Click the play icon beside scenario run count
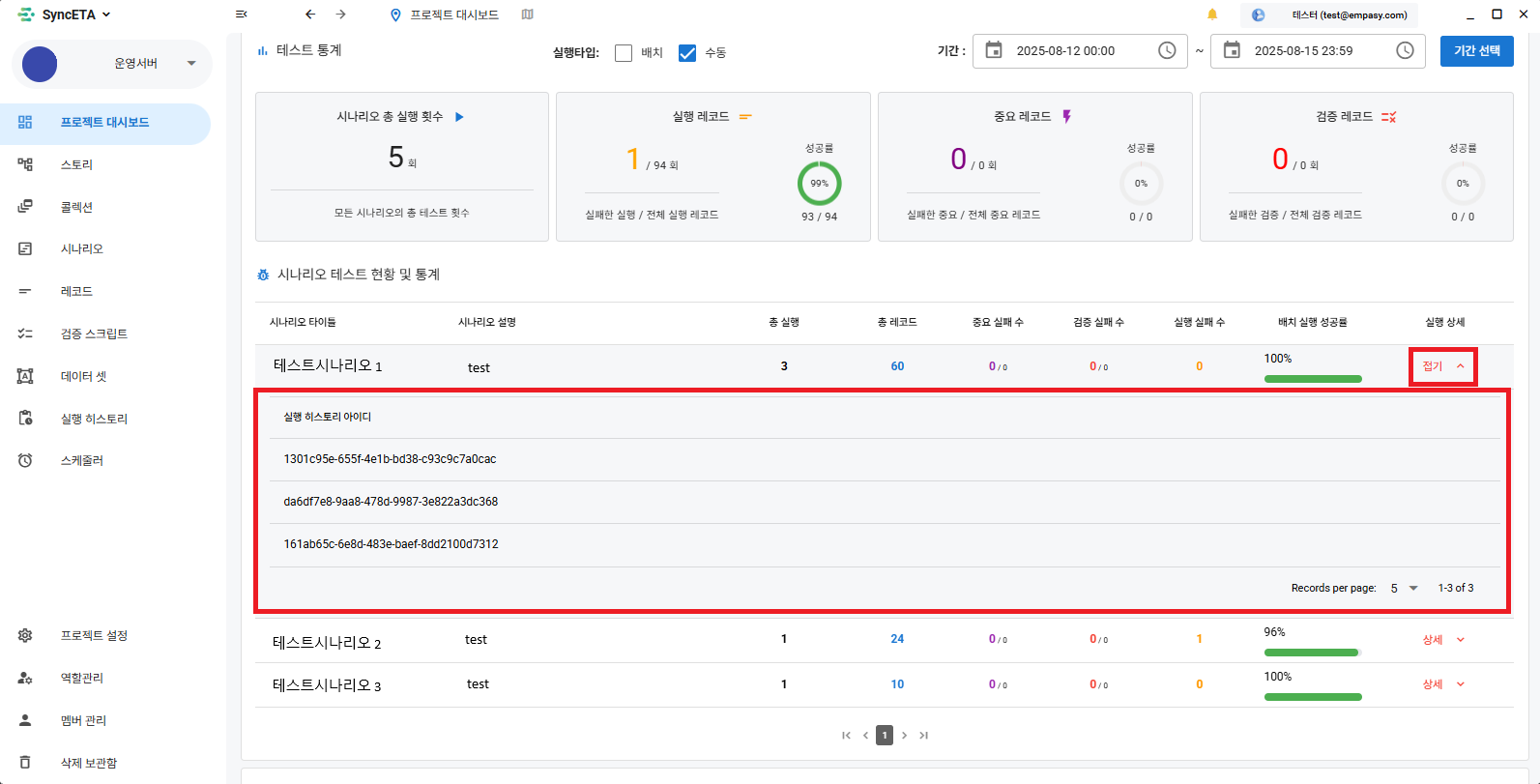Screen dimensions: 1540x784 (460, 117)
